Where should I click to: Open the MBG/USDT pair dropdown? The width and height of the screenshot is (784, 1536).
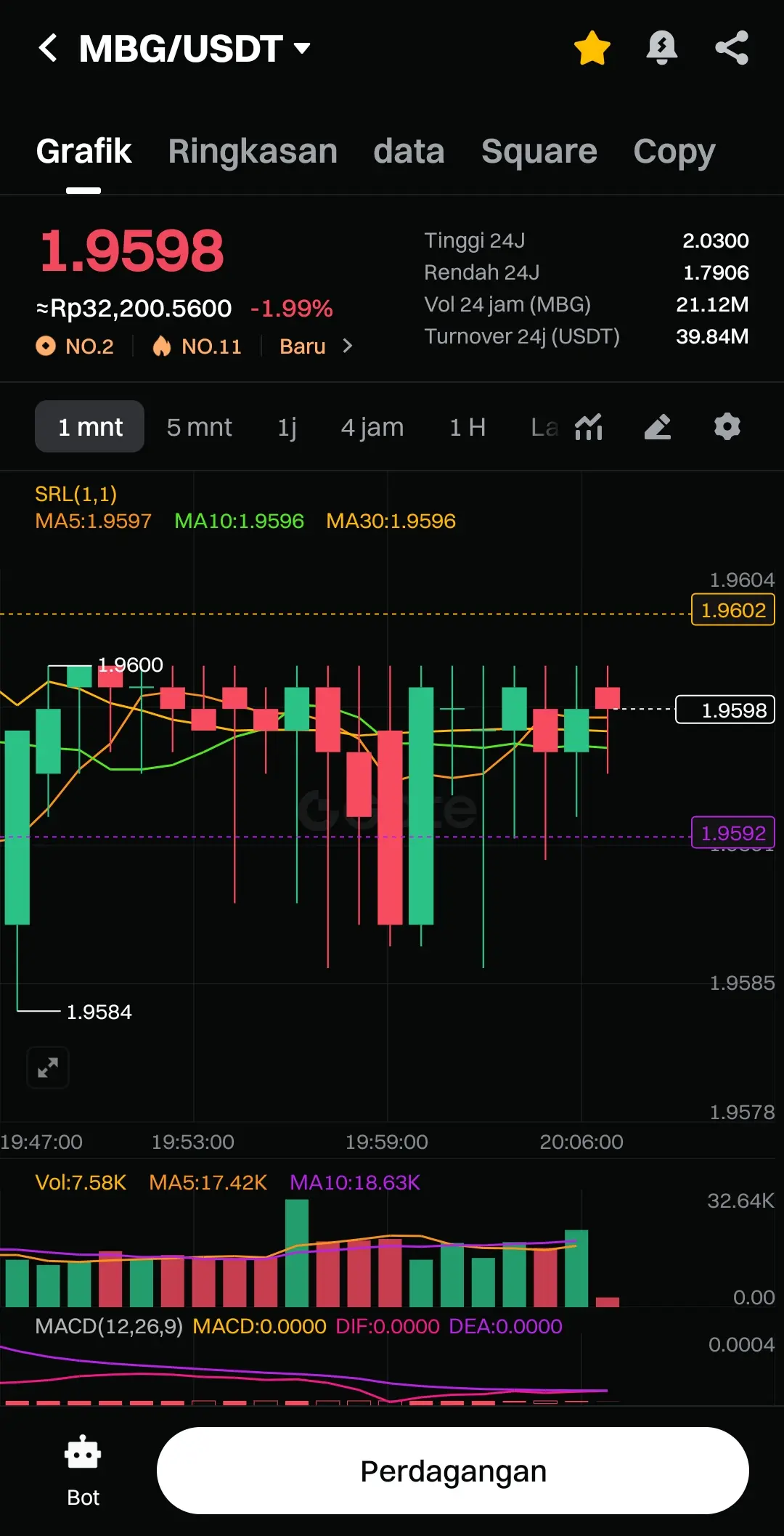(195, 49)
